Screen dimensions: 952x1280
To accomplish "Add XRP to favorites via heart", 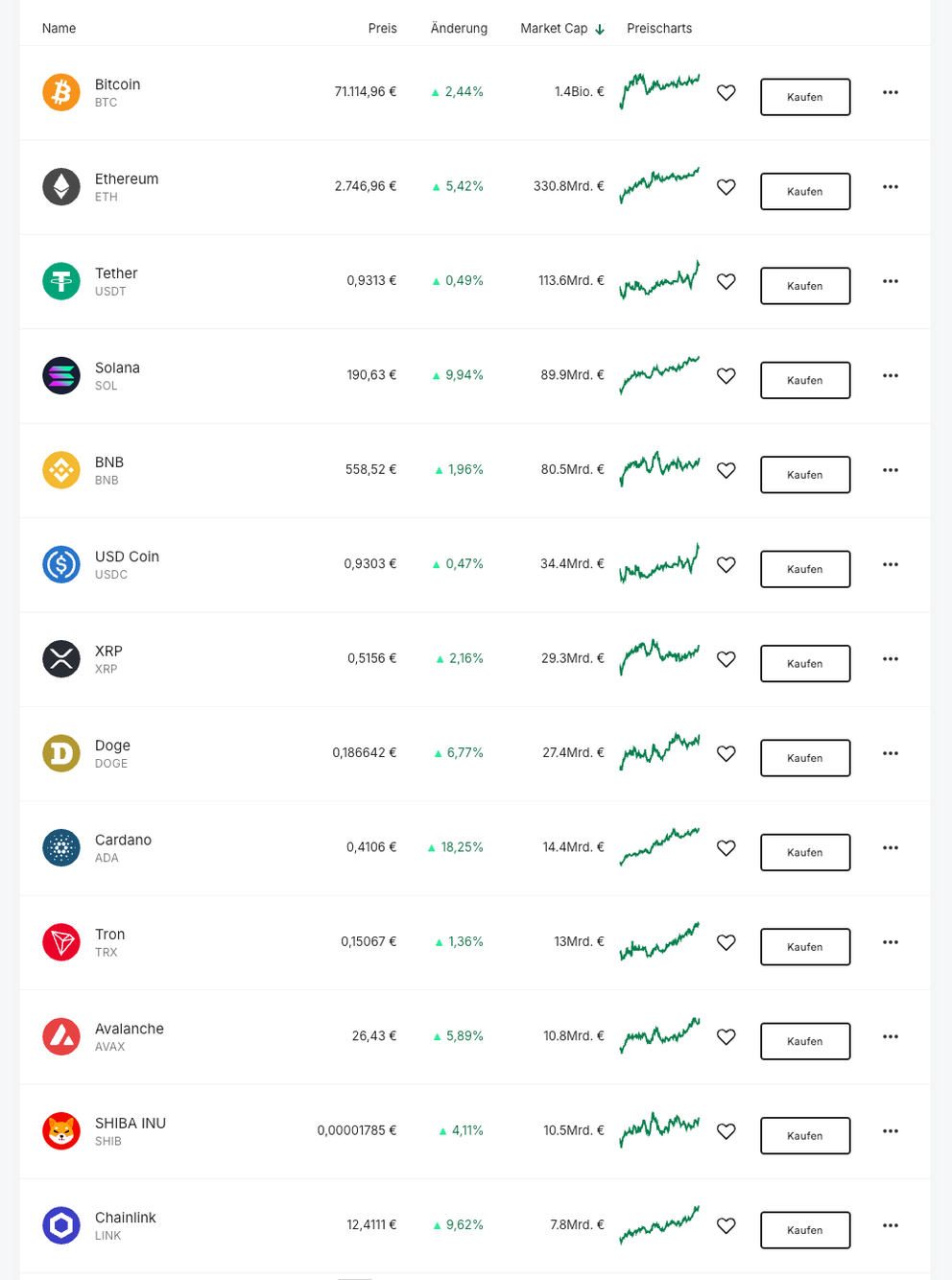I will (726, 659).
